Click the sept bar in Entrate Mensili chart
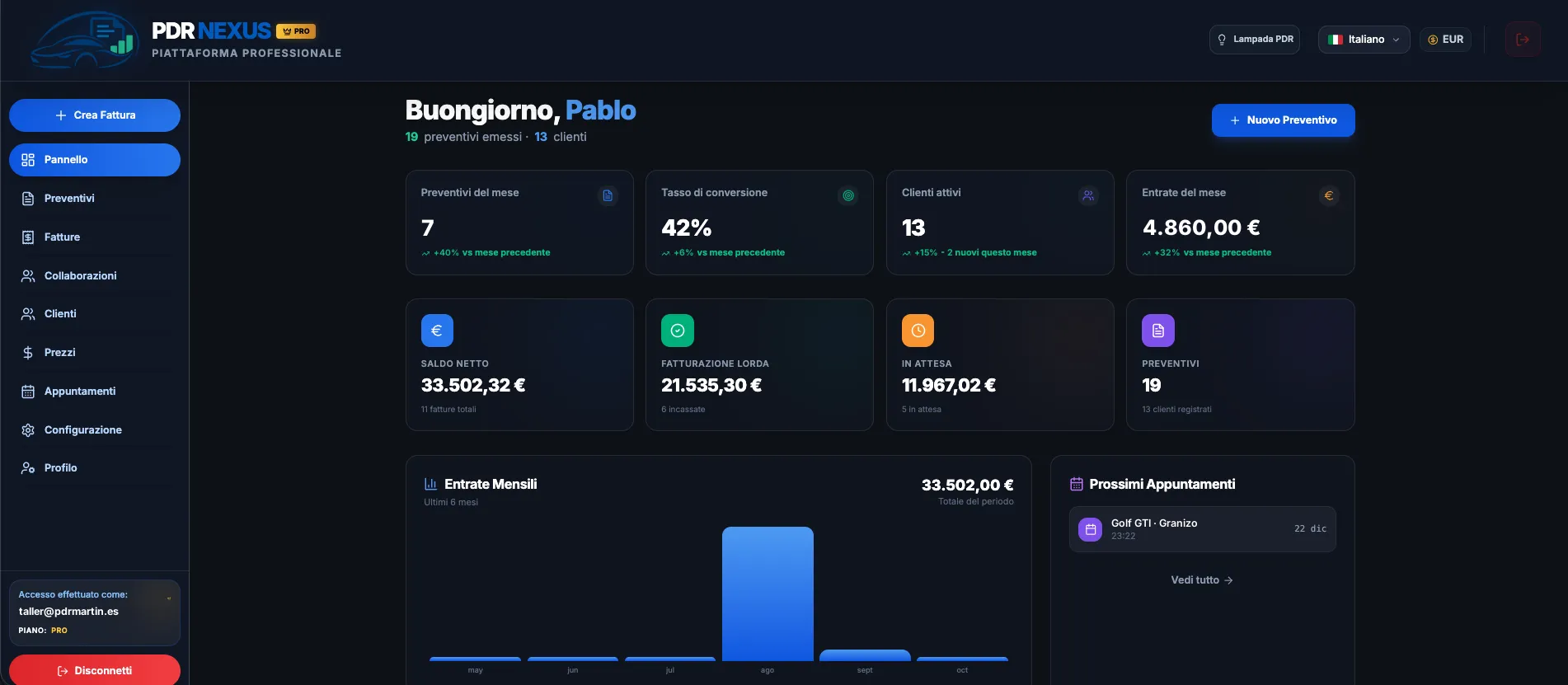This screenshot has width=1568, height=685. (865, 655)
